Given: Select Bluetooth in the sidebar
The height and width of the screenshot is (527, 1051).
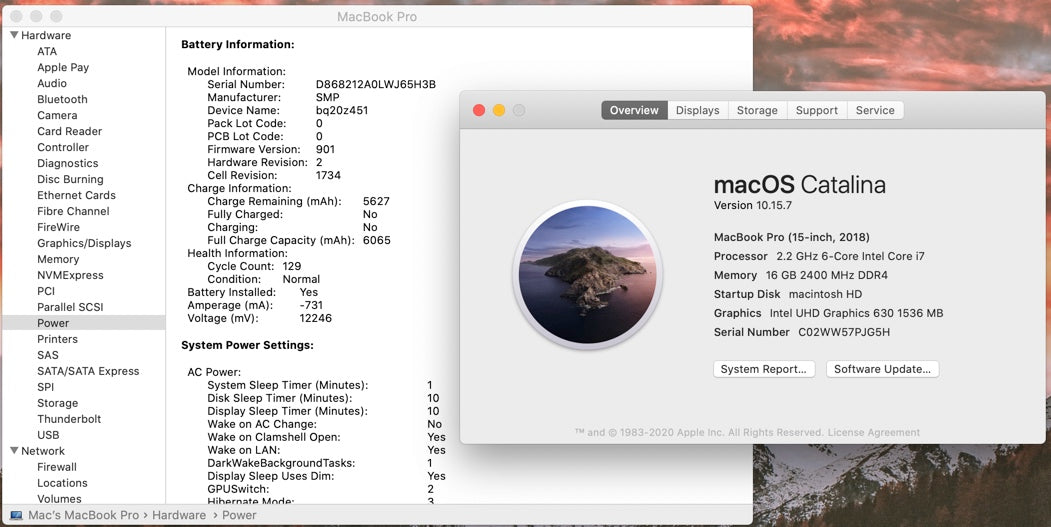Looking at the screenshot, I should click(62, 99).
